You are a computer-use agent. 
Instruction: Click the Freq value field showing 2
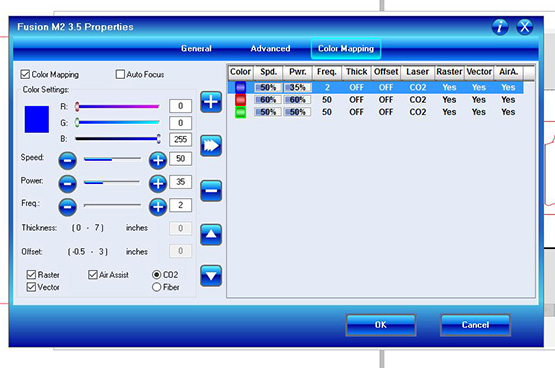pyautogui.click(x=181, y=205)
